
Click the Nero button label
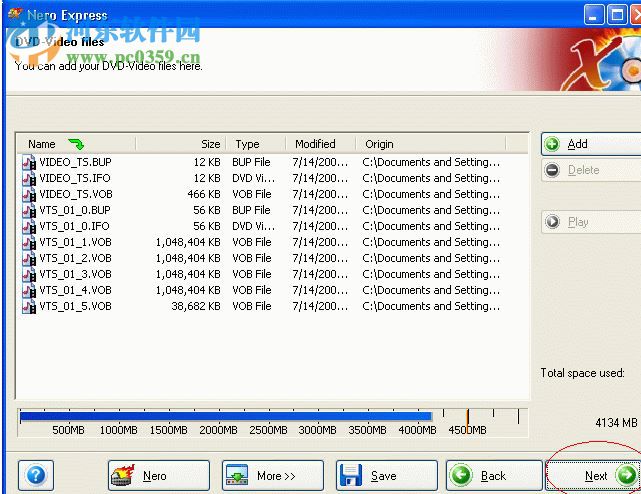(x=155, y=476)
